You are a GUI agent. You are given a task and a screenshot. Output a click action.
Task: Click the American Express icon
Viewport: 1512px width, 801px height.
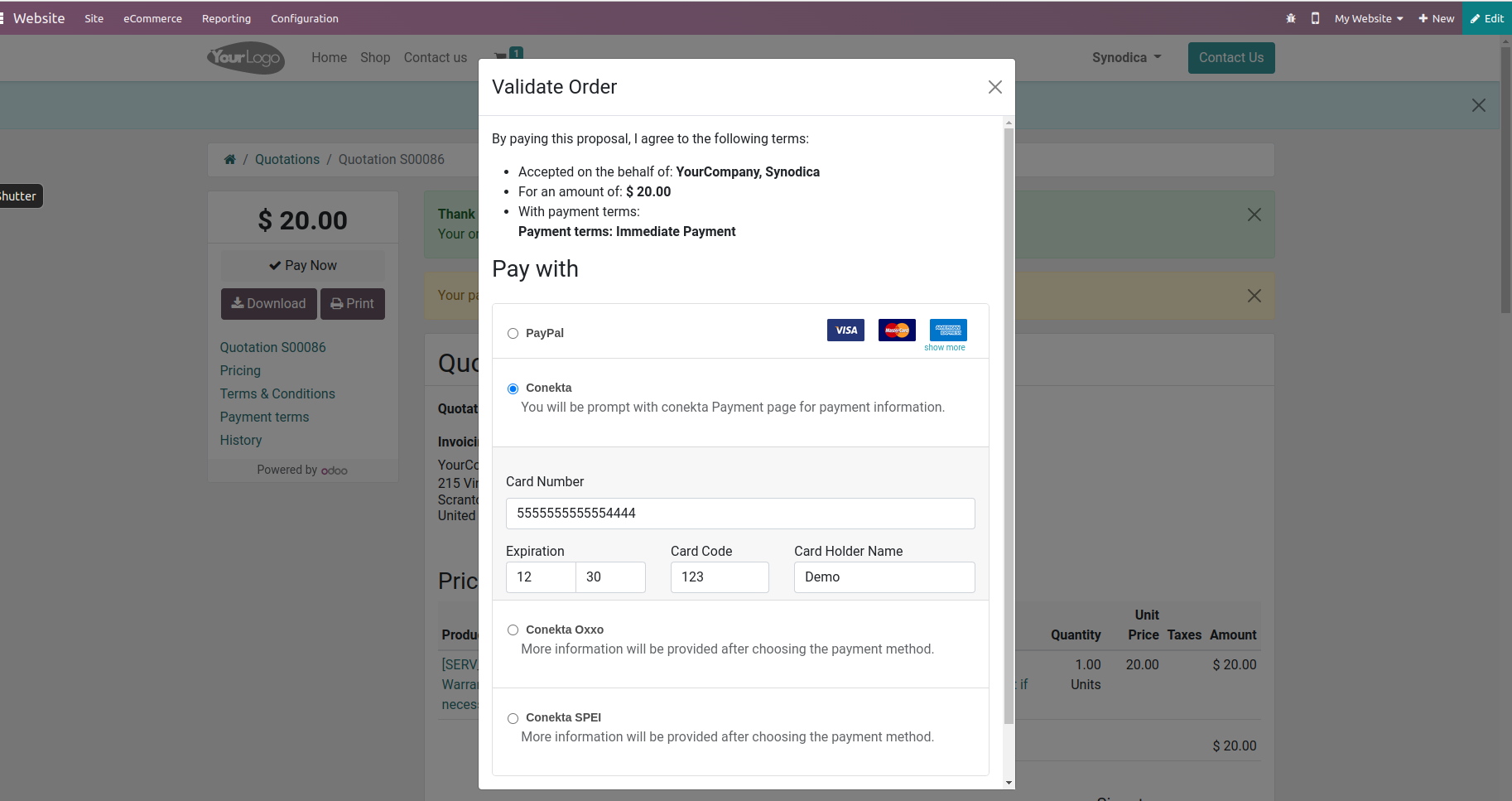[948, 330]
